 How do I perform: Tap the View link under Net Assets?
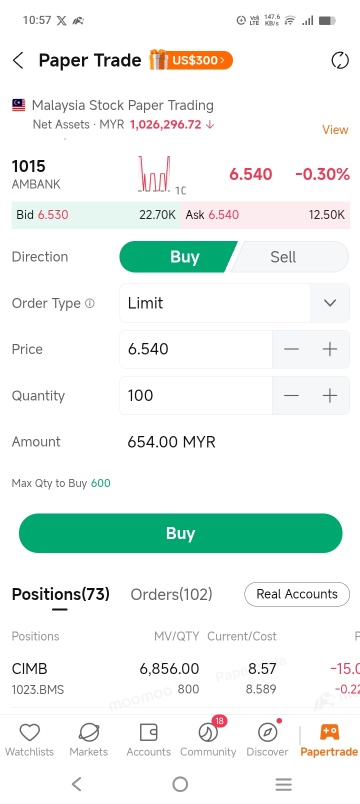pos(335,130)
